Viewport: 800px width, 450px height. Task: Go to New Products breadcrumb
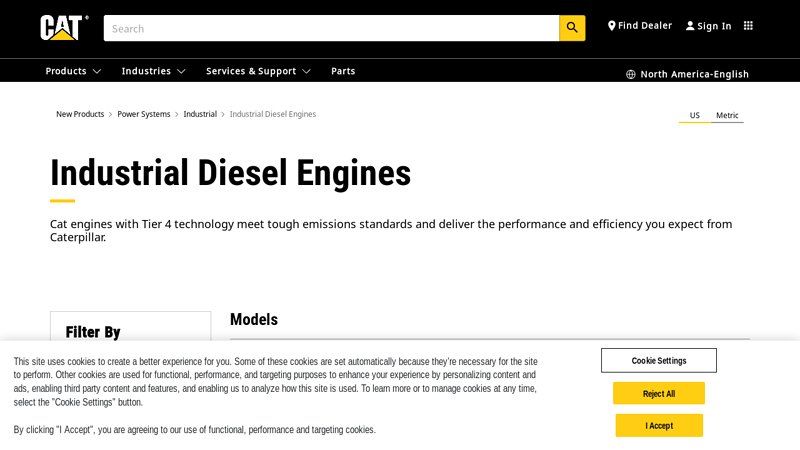[x=80, y=114]
